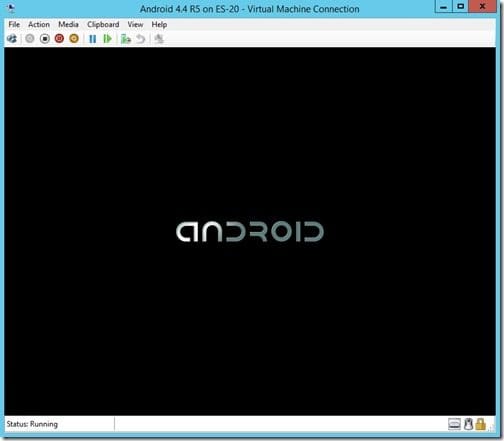This screenshot has width=504, height=441.
Task: Minimize the Virtual Machine Connection window
Action: (x=443, y=7)
